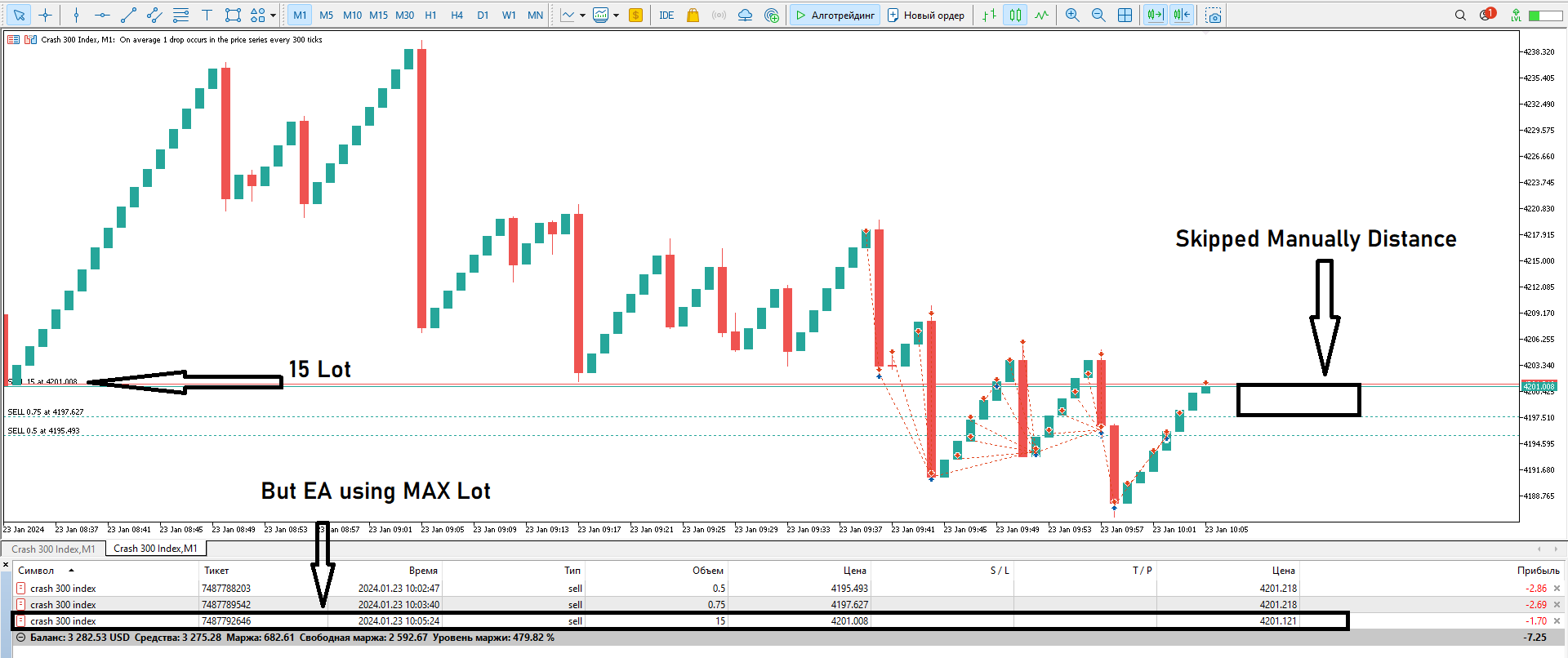Image resolution: width=1568 pixels, height=658 pixels.
Task: Open the cloud VPS hosting icon
Action: point(745,15)
